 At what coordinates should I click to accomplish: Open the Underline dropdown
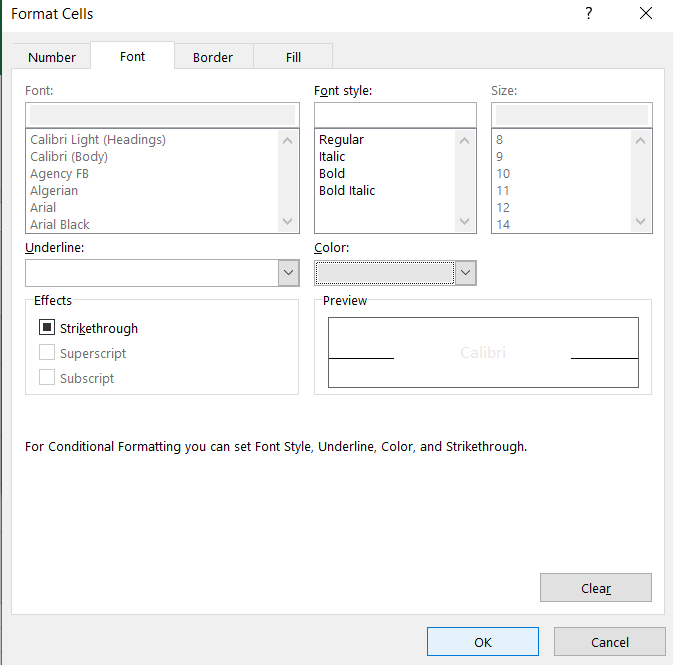[x=288, y=273]
